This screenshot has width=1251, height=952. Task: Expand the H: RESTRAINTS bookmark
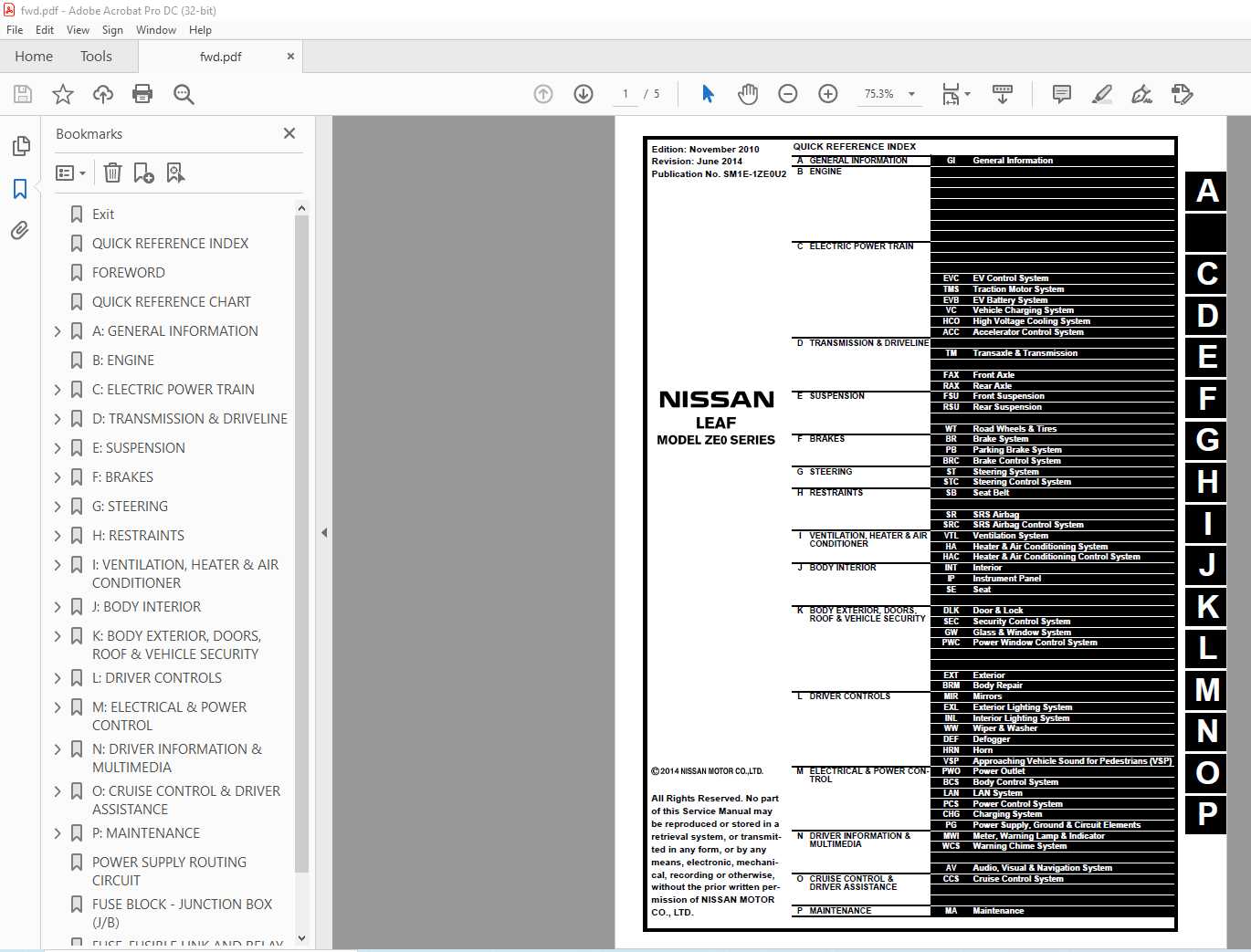58,536
